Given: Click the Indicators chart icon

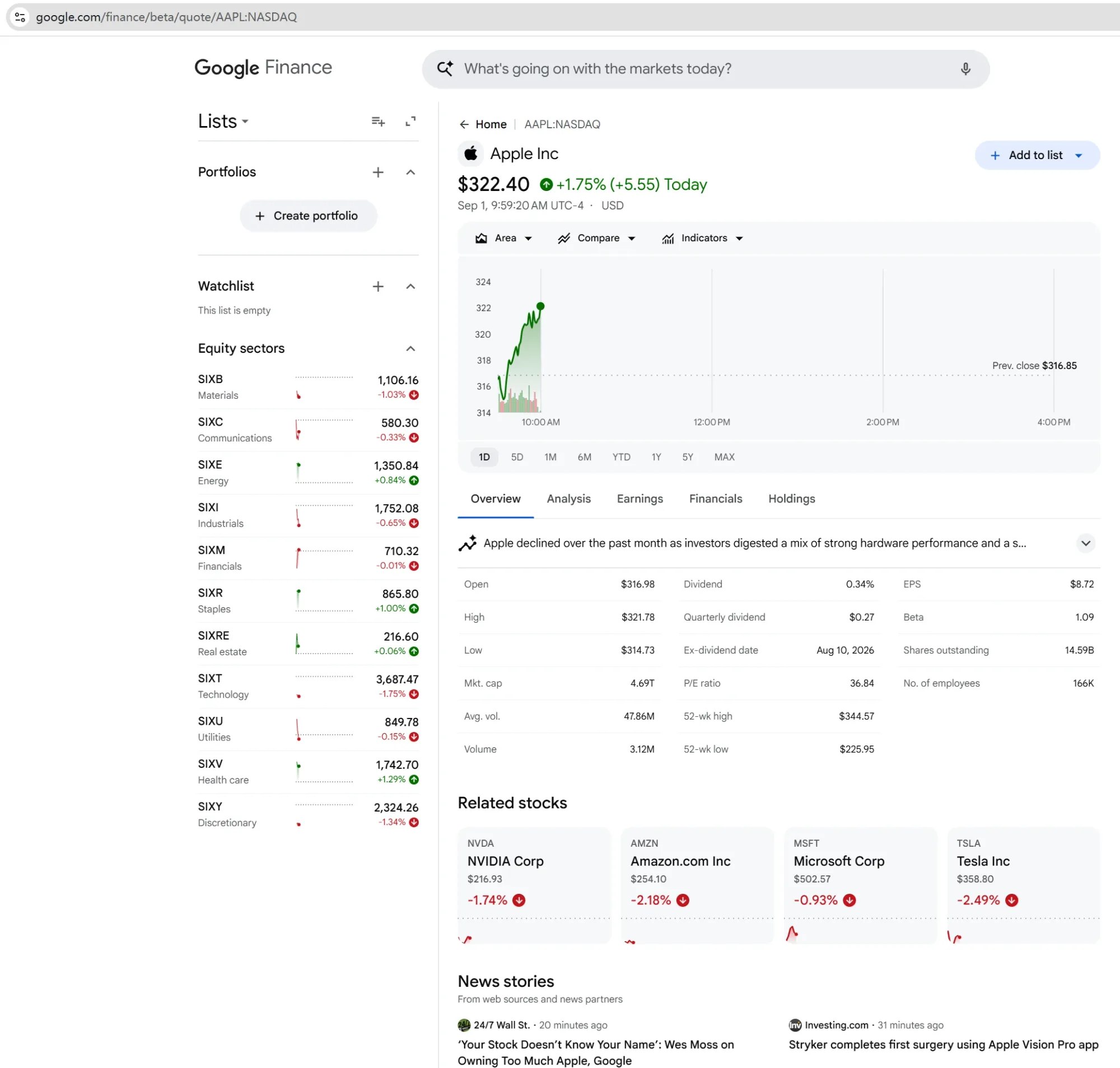Looking at the screenshot, I should pos(668,239).
